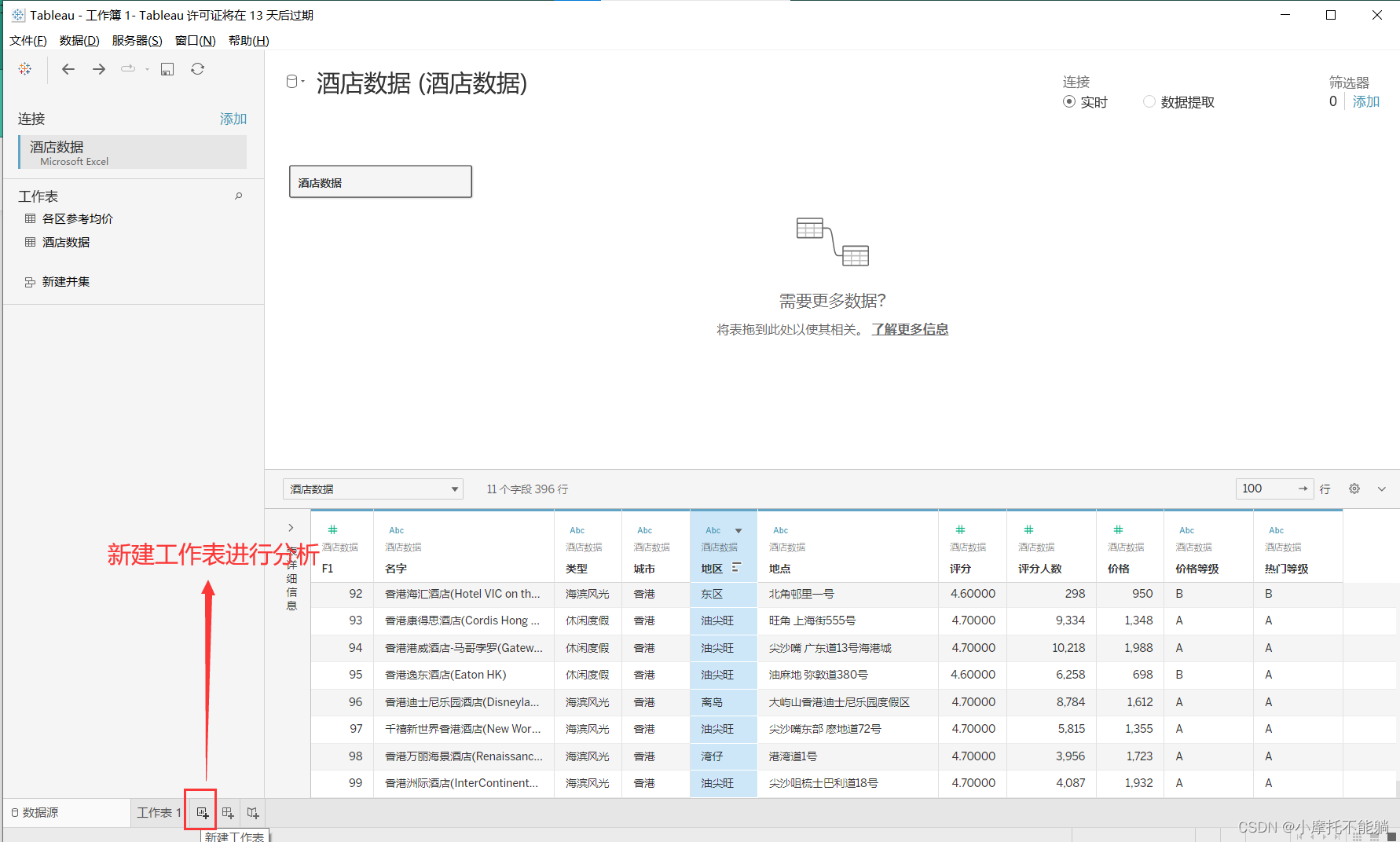Open the 了解更多信息 link

pyautogui.click(x=910, y=329)
